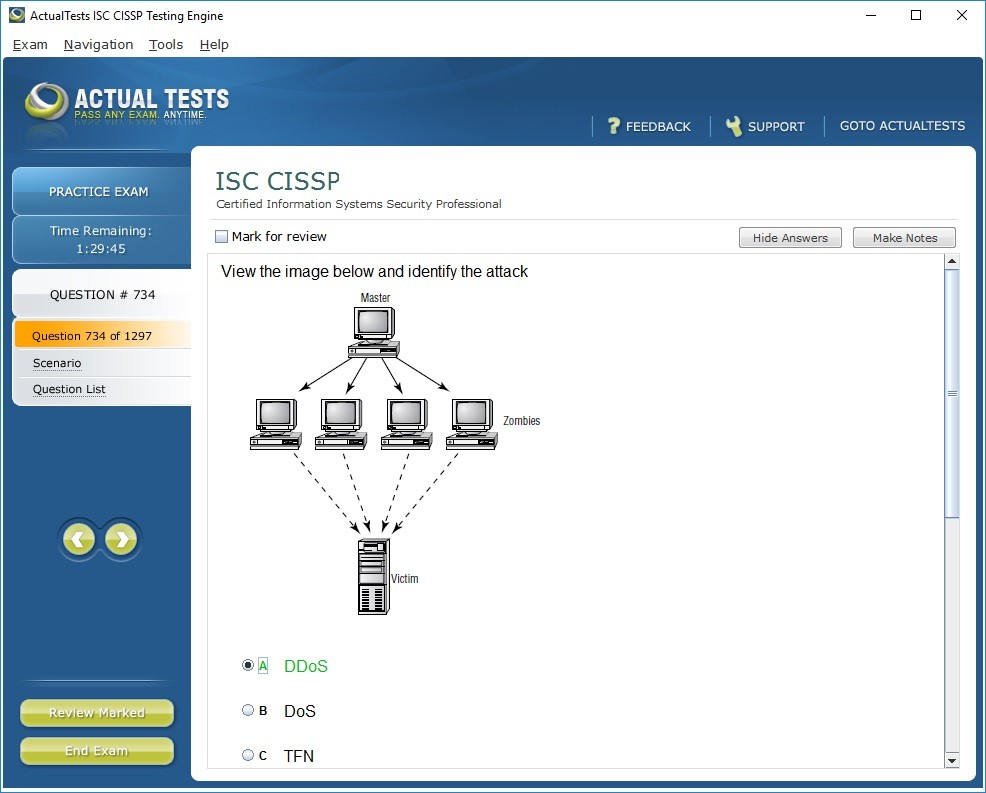
Task: Click the Victim server in diagram
Action: 373,576
